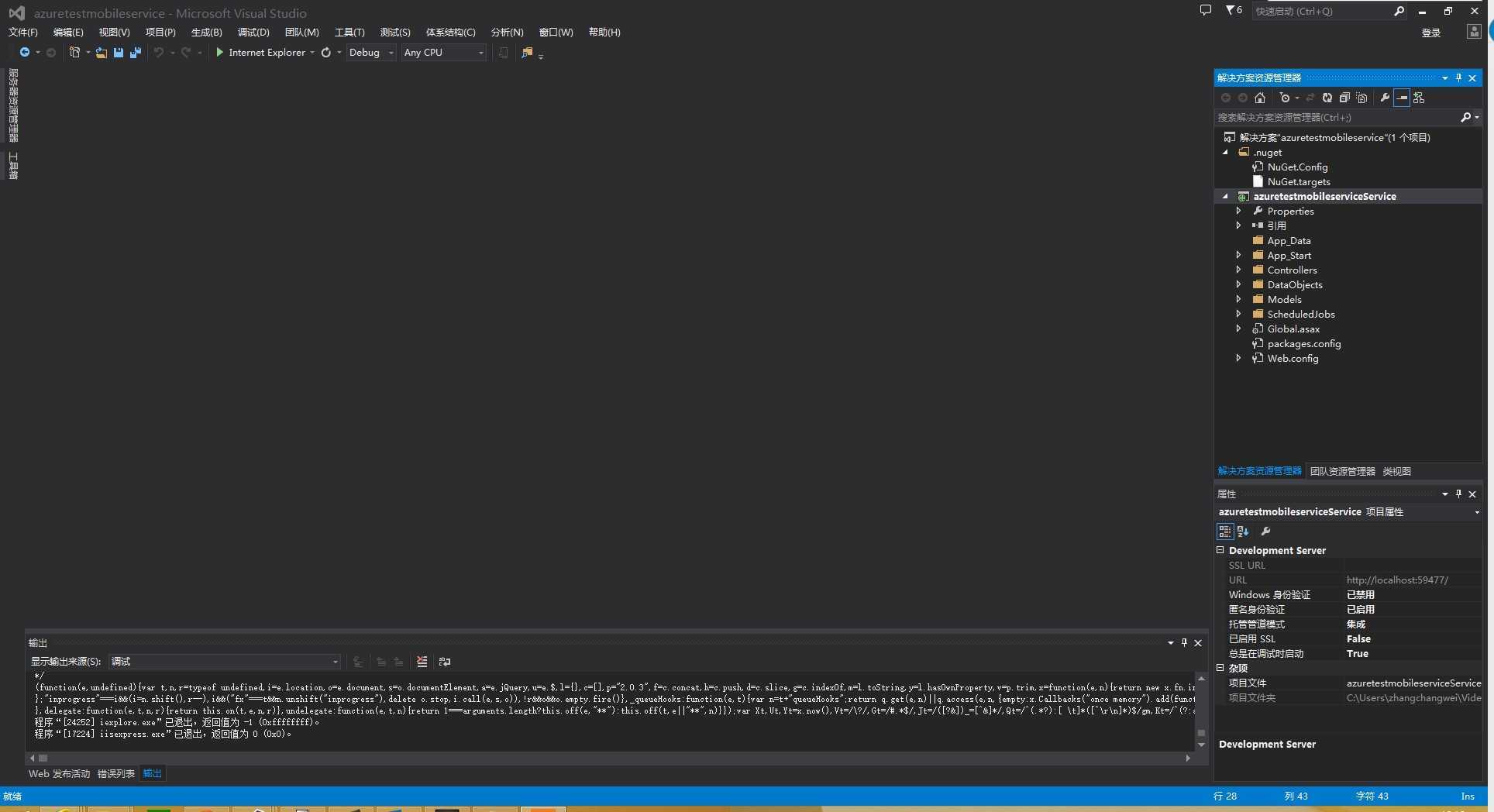Click the New Project toolbar icon
1494x812 pixels.
pyautogui.click(x=74, y=53)
